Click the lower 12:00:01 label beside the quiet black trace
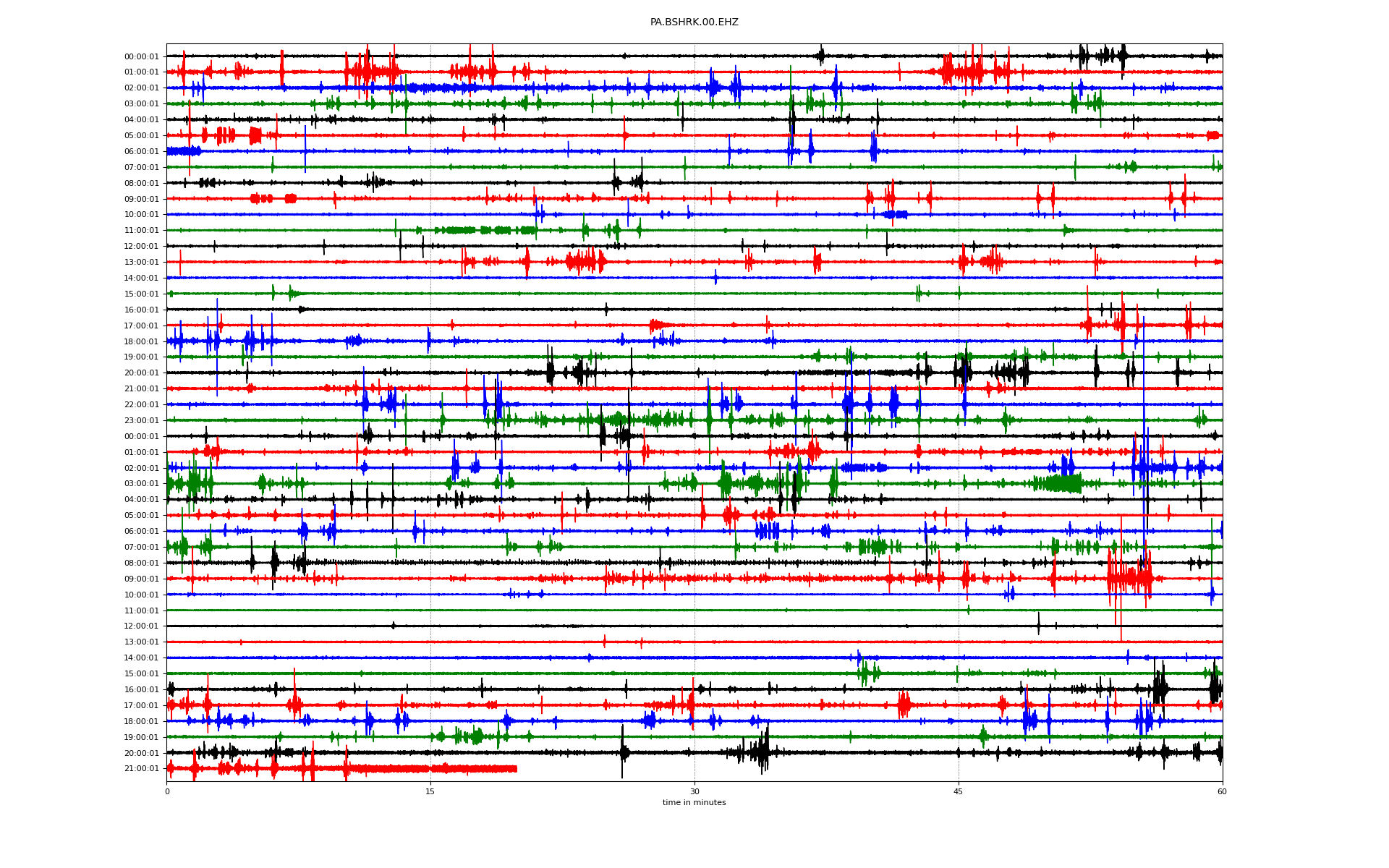The height and width of the screenshot is (868, 1389). pyautogui.click(x=141, y=626)
